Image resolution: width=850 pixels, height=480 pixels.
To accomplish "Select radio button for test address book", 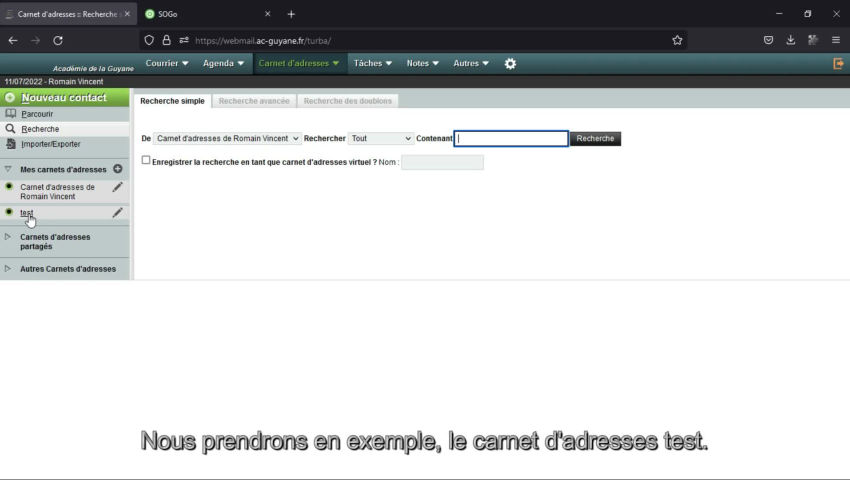I will coord(9,212).
